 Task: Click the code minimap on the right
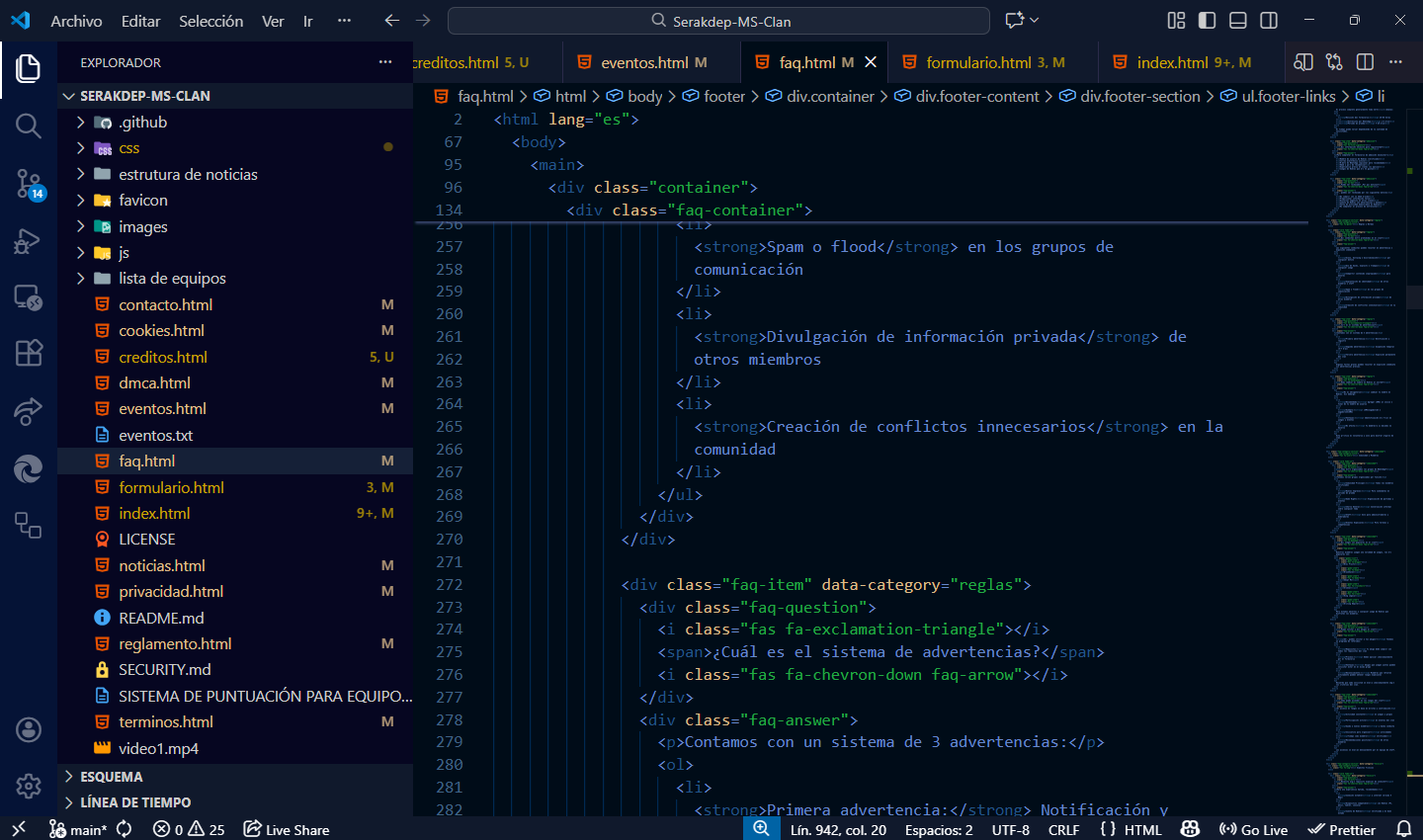1364,445
